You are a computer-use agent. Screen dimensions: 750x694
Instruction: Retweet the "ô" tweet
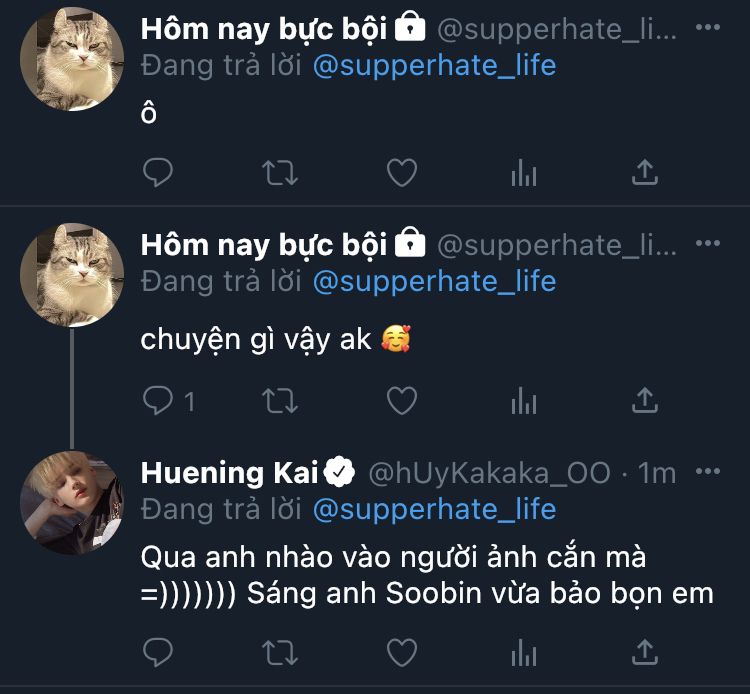280,173
